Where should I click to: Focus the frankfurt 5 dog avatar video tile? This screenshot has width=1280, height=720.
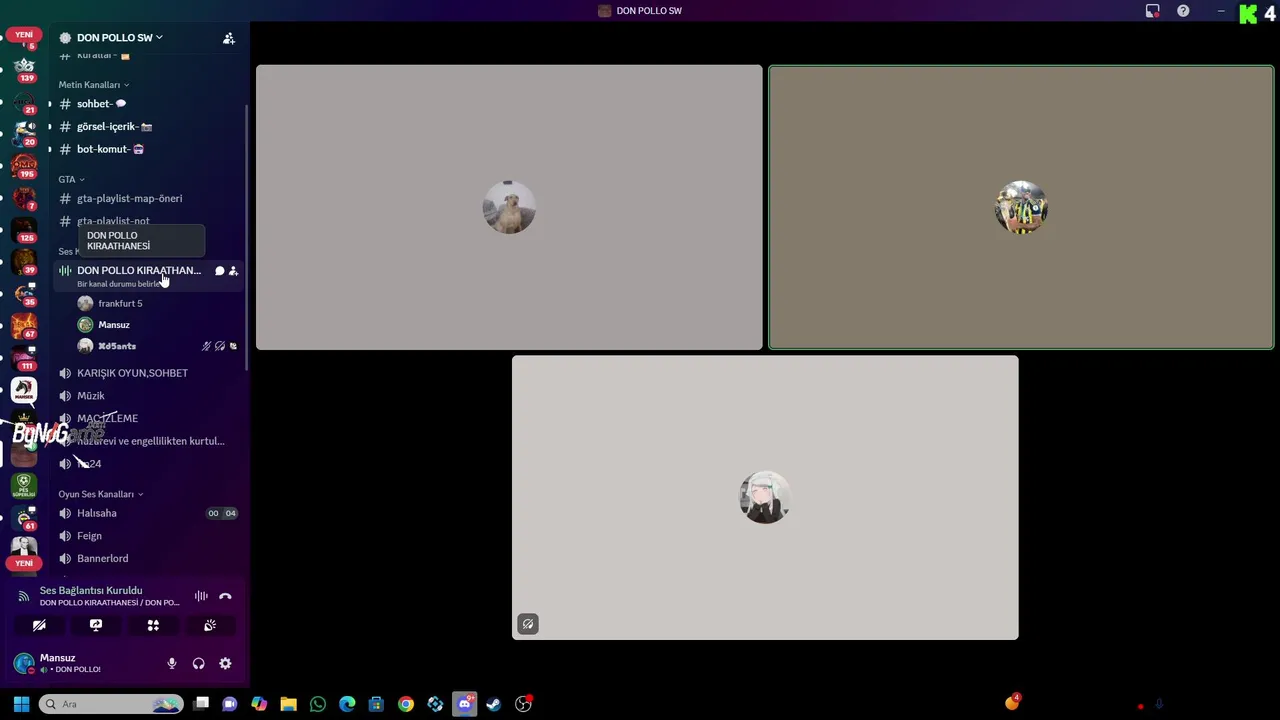509,207
